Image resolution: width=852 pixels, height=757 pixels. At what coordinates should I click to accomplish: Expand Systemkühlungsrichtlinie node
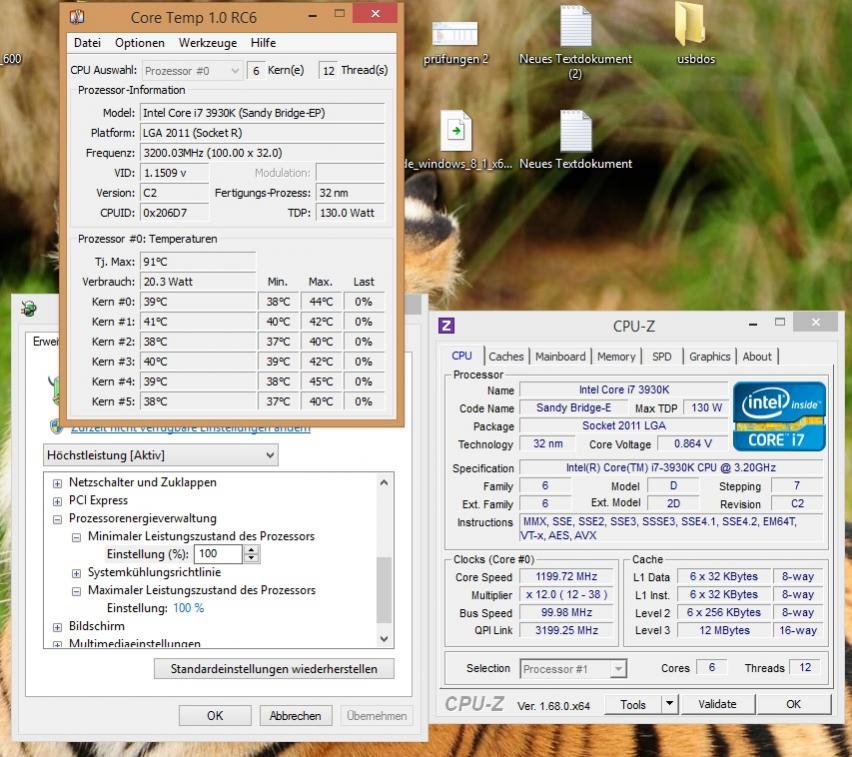pyautogui.click(x=77, y=573)
